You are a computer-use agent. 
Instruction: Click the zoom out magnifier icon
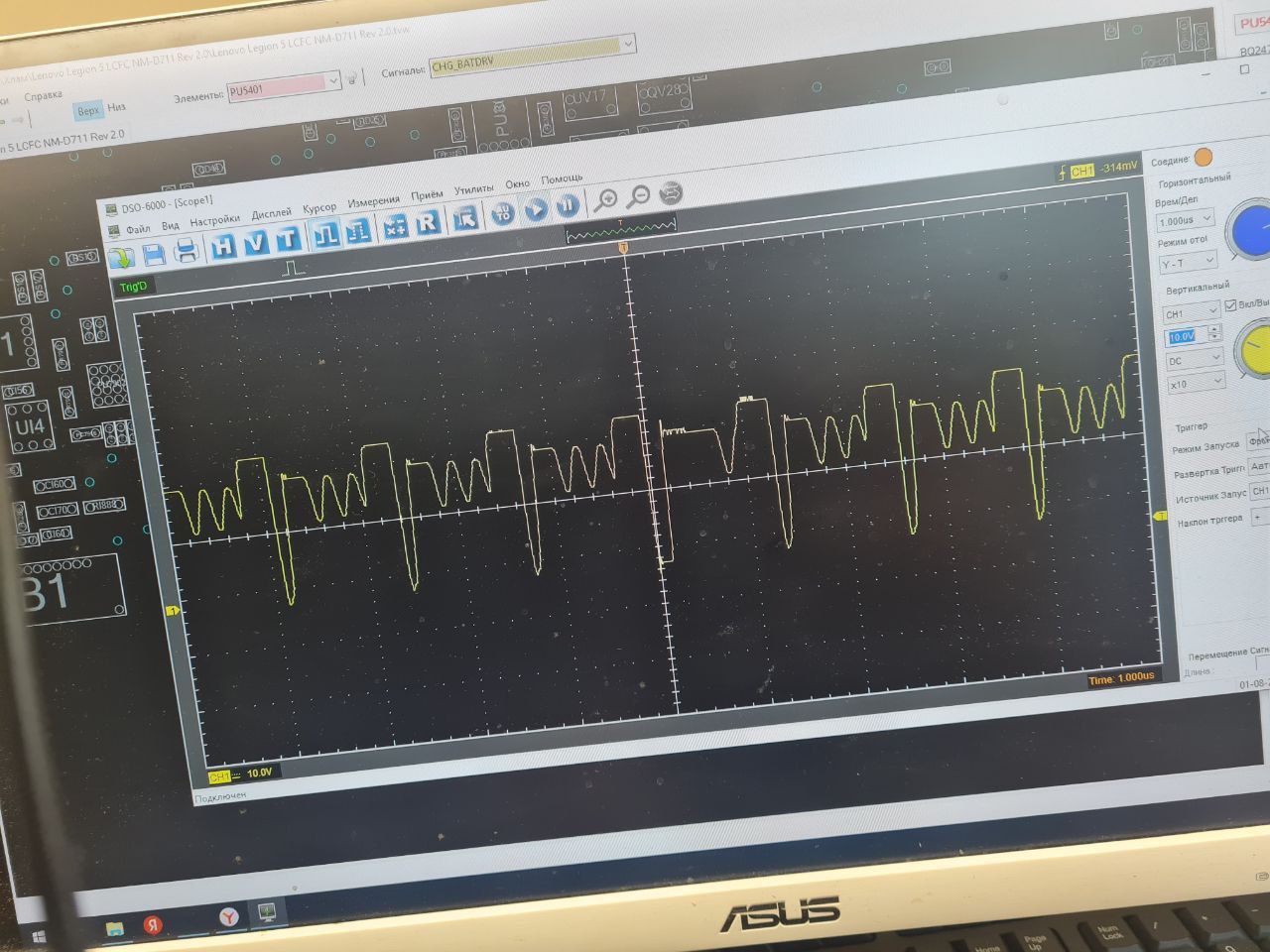tap(639, 197)
